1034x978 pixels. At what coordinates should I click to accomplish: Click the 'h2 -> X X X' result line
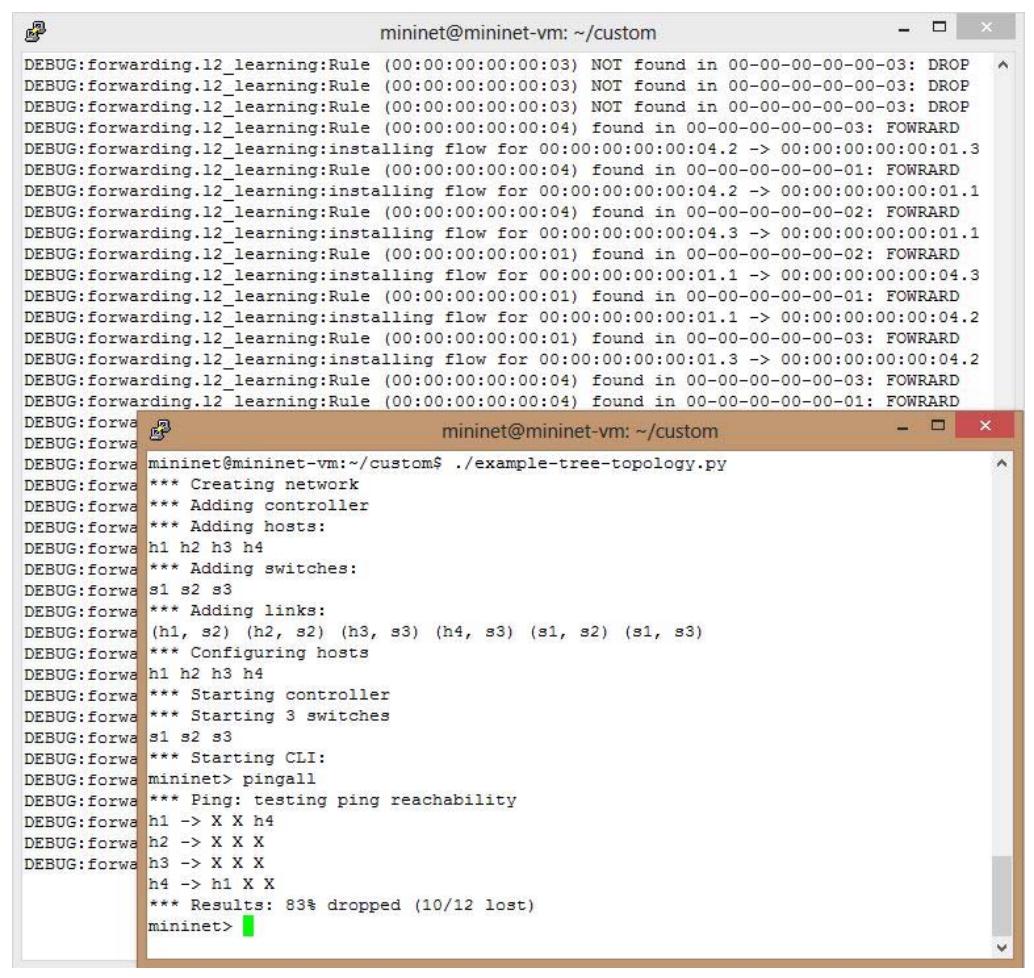click(x=206, y=842)
